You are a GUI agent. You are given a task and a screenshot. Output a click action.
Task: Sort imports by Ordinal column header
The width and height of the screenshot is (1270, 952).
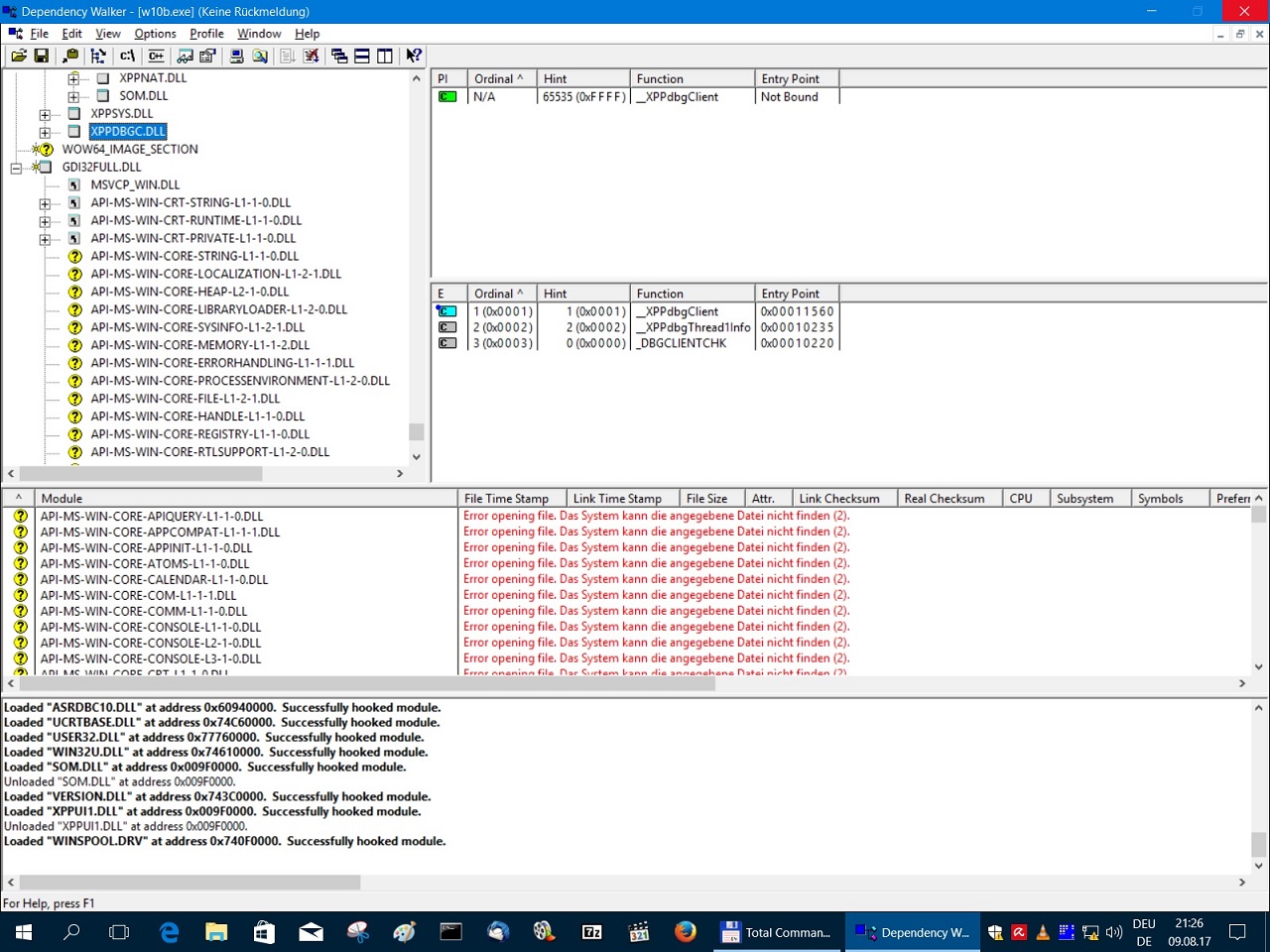501,78
